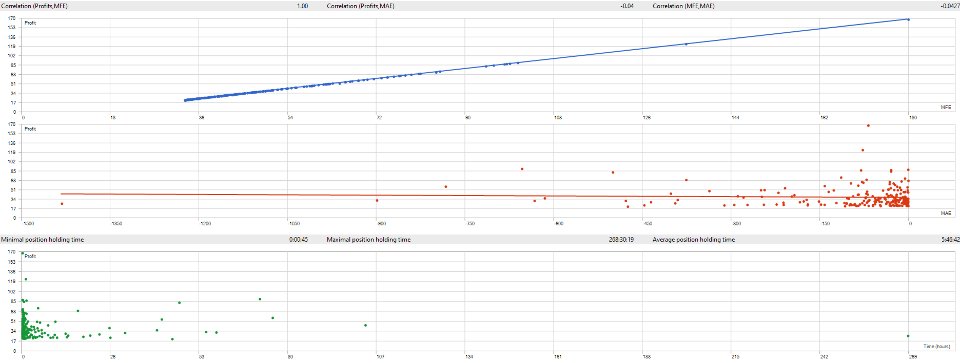The image size is (960, 363).
Task: Click the Time (hours) axis label
Action: click(x=937, y=346)
